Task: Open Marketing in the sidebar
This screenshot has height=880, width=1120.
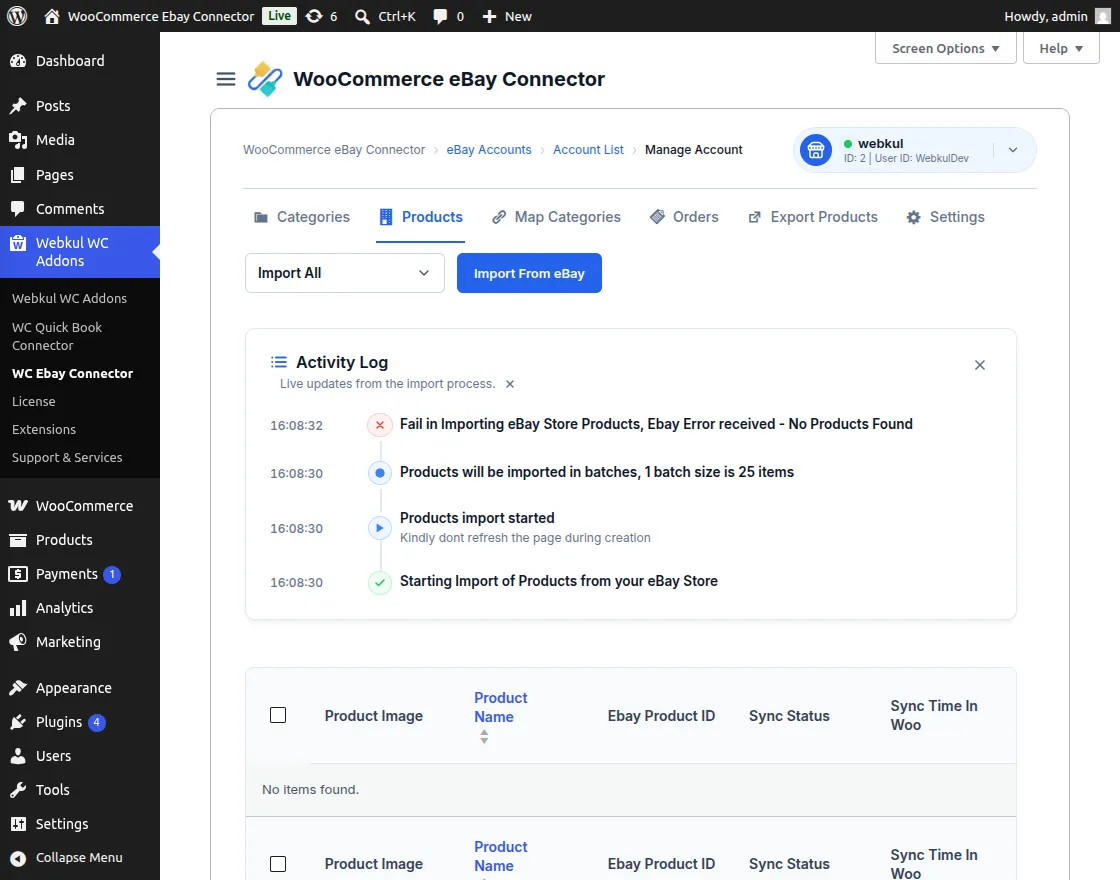Action: (x=79, y=642)
